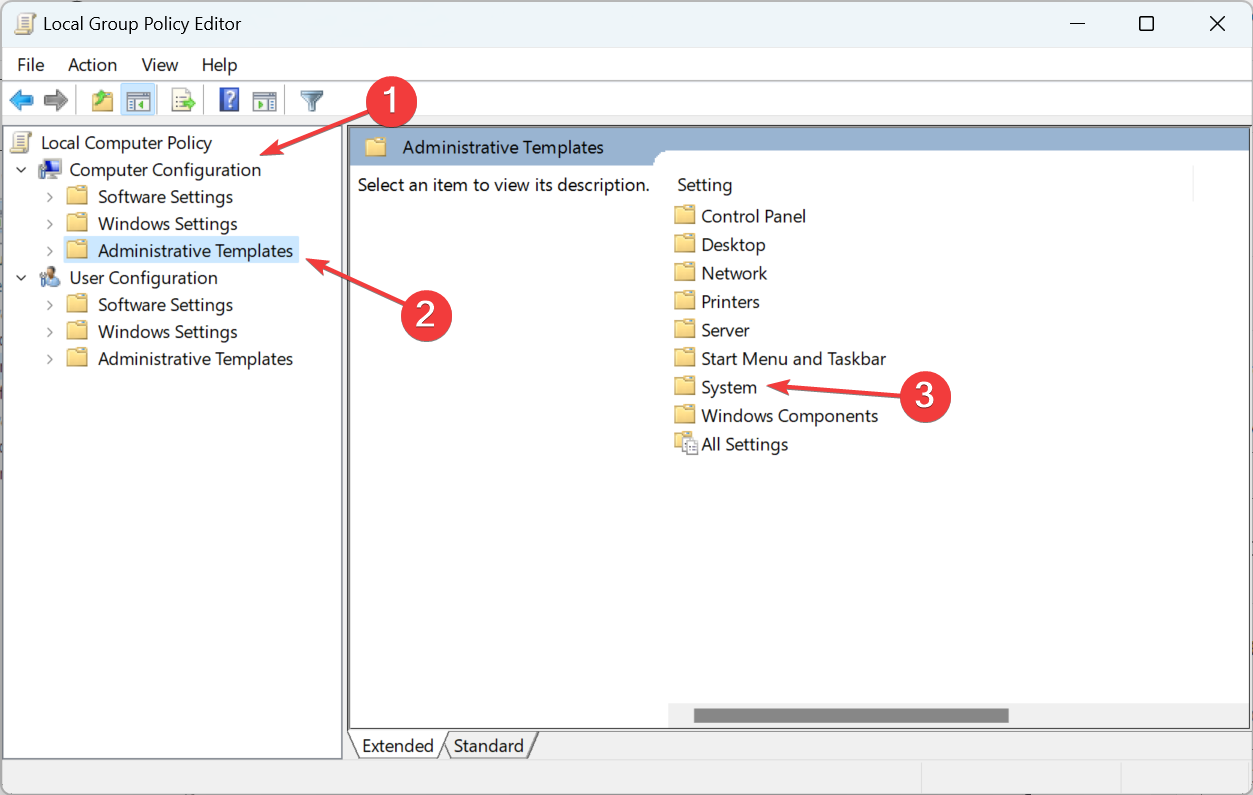
Task: Click the Filter funnel toolbar icon
Action: [x=312, y=100]
